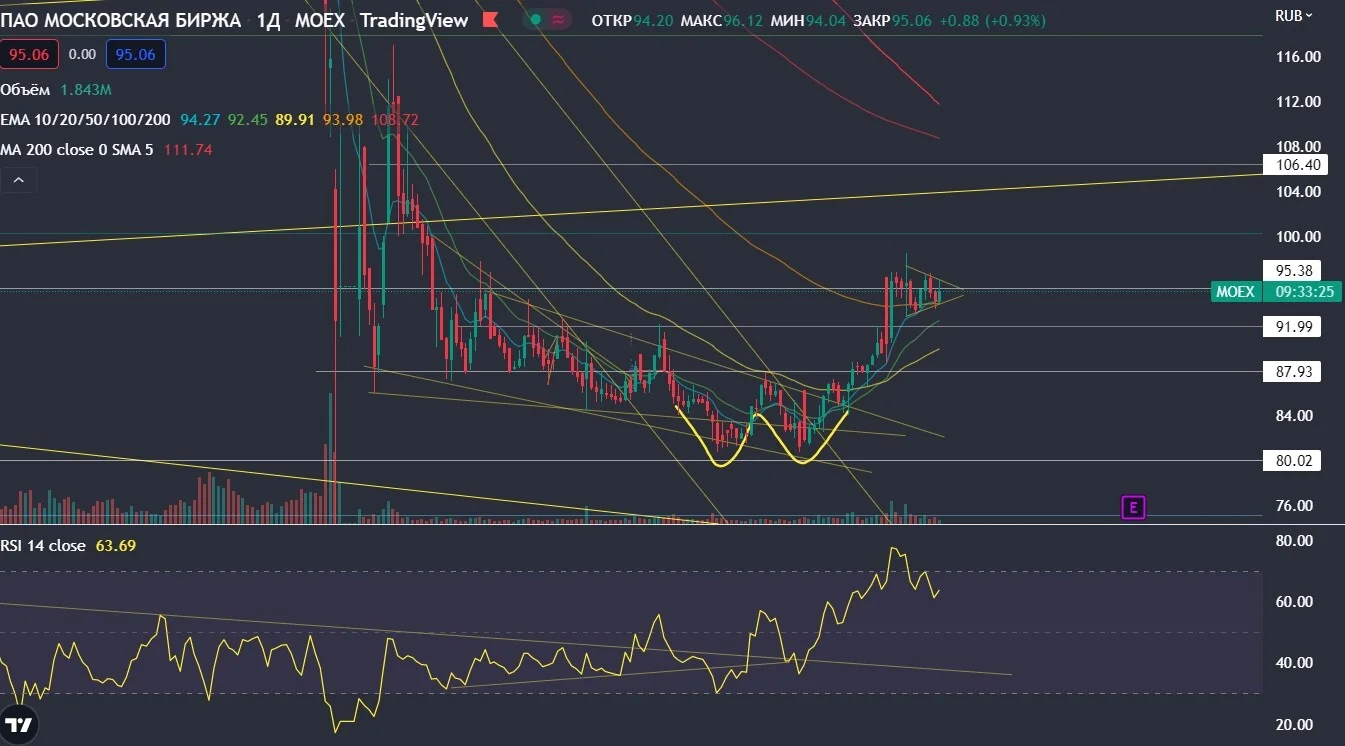Click the ПАО МОСКОВСКАЯ БИРЖА symbol title
Image resolution: width=1345 pixels, height=746 pixels.
pyautogui.click(x=121, y=20)
